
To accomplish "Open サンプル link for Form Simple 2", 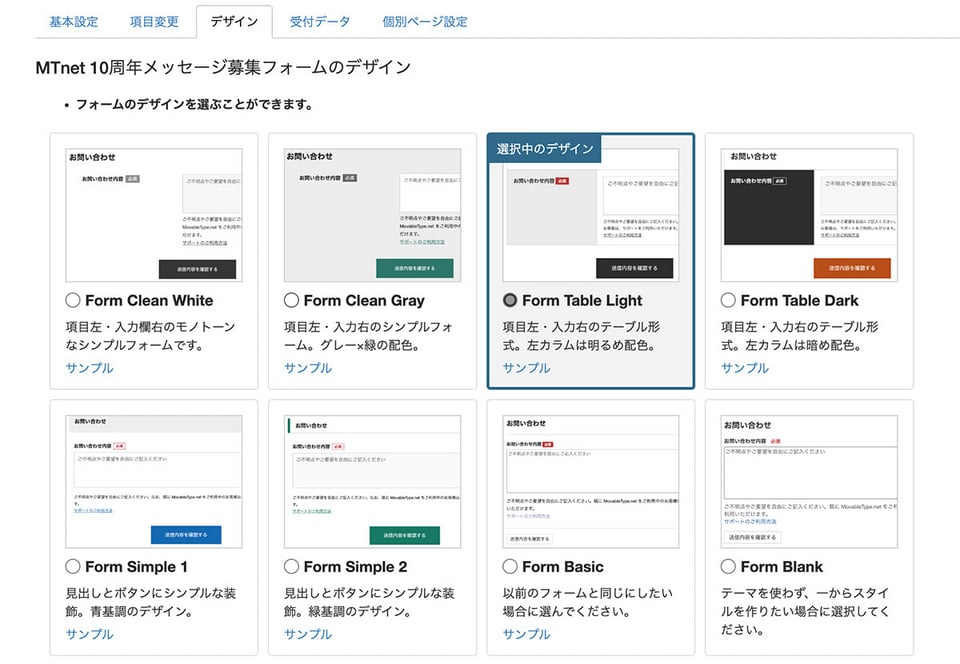I will [308, 634].
